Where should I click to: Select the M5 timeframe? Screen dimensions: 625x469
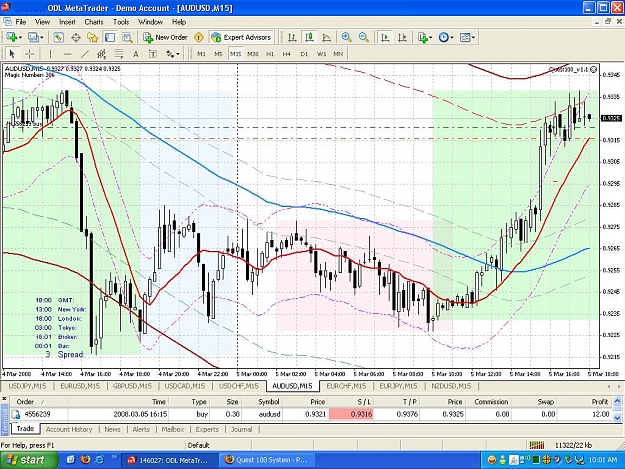coord(218,54)
